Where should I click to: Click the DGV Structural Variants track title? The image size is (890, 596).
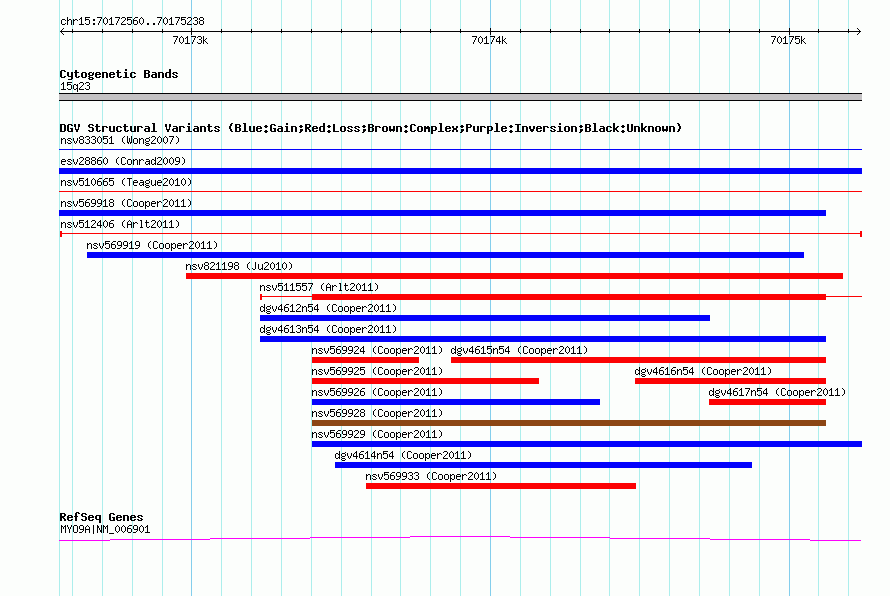click(371, 128)
